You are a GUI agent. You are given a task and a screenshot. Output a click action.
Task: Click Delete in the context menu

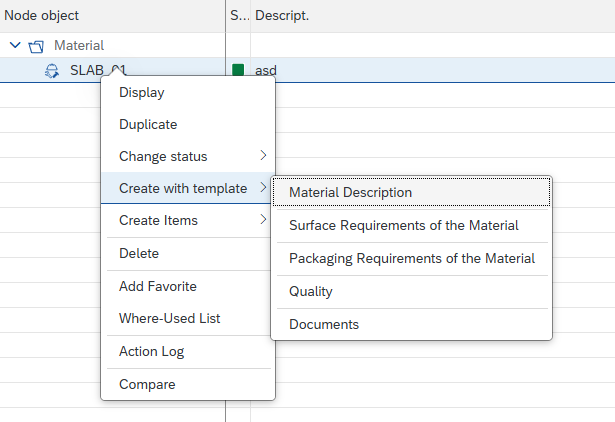pyautogui.click(x=139, y=253)
